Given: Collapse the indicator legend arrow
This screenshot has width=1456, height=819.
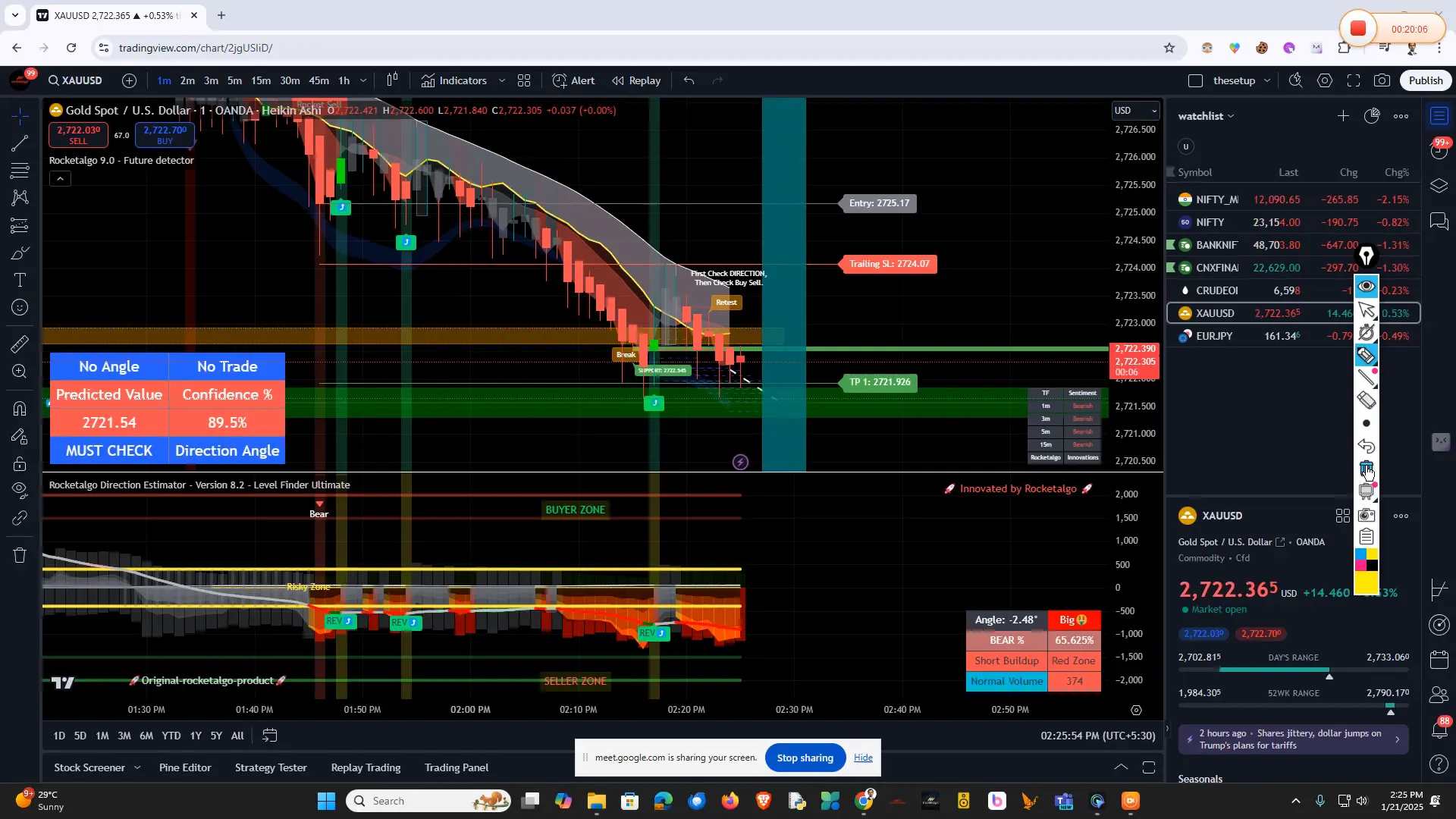Looking at the screenshot, I should tap(61, 179).
